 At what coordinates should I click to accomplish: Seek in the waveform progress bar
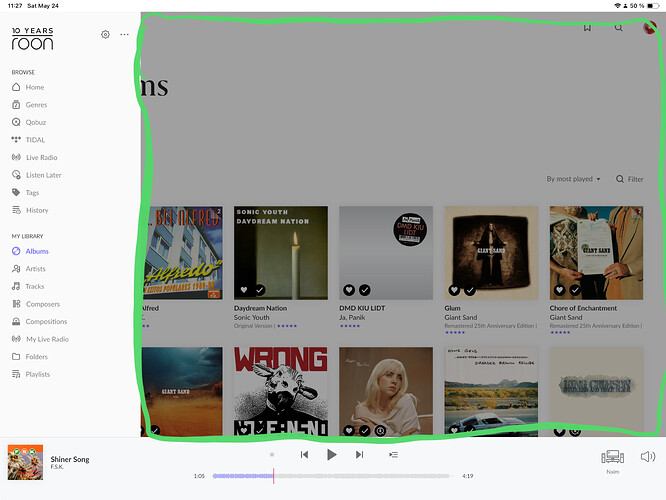click(331, 476)
